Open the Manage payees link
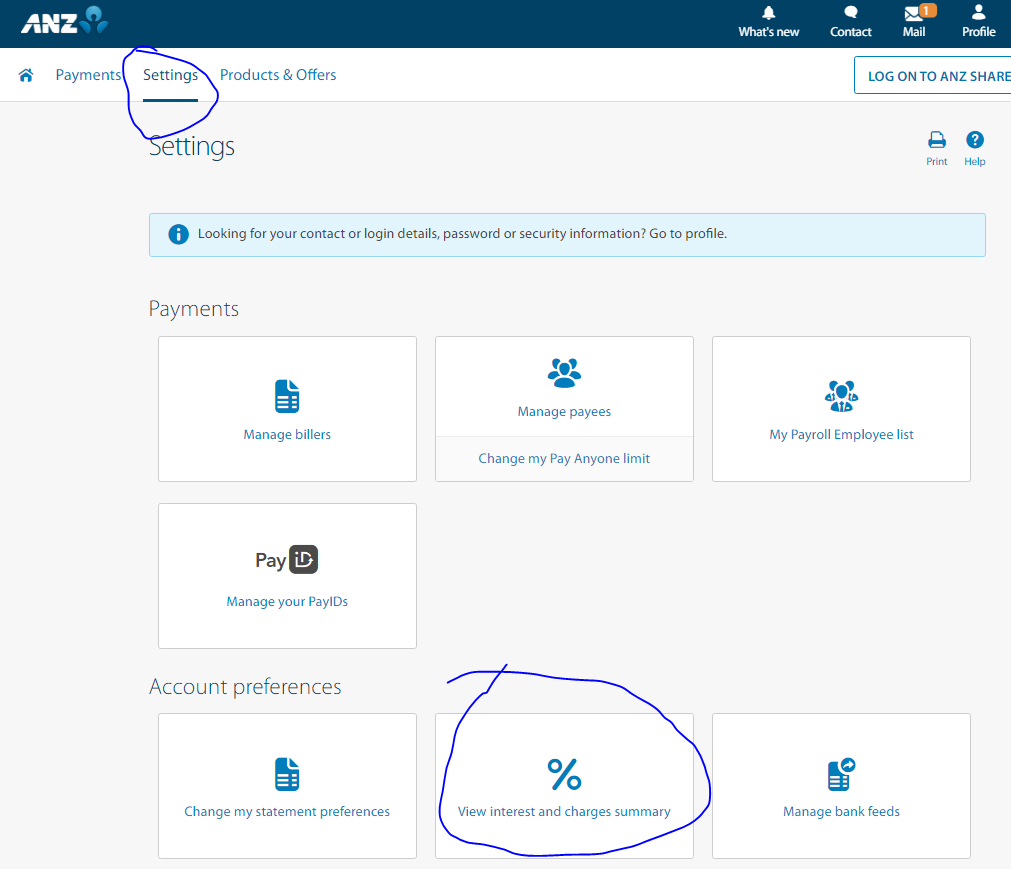Screen dimensions: 1011x869 pyautogui.click(x=564, y=411)
